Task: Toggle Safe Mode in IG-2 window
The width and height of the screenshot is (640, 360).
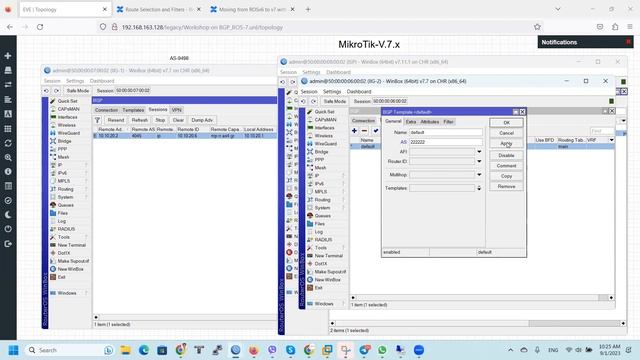Action: pos(334,101)
